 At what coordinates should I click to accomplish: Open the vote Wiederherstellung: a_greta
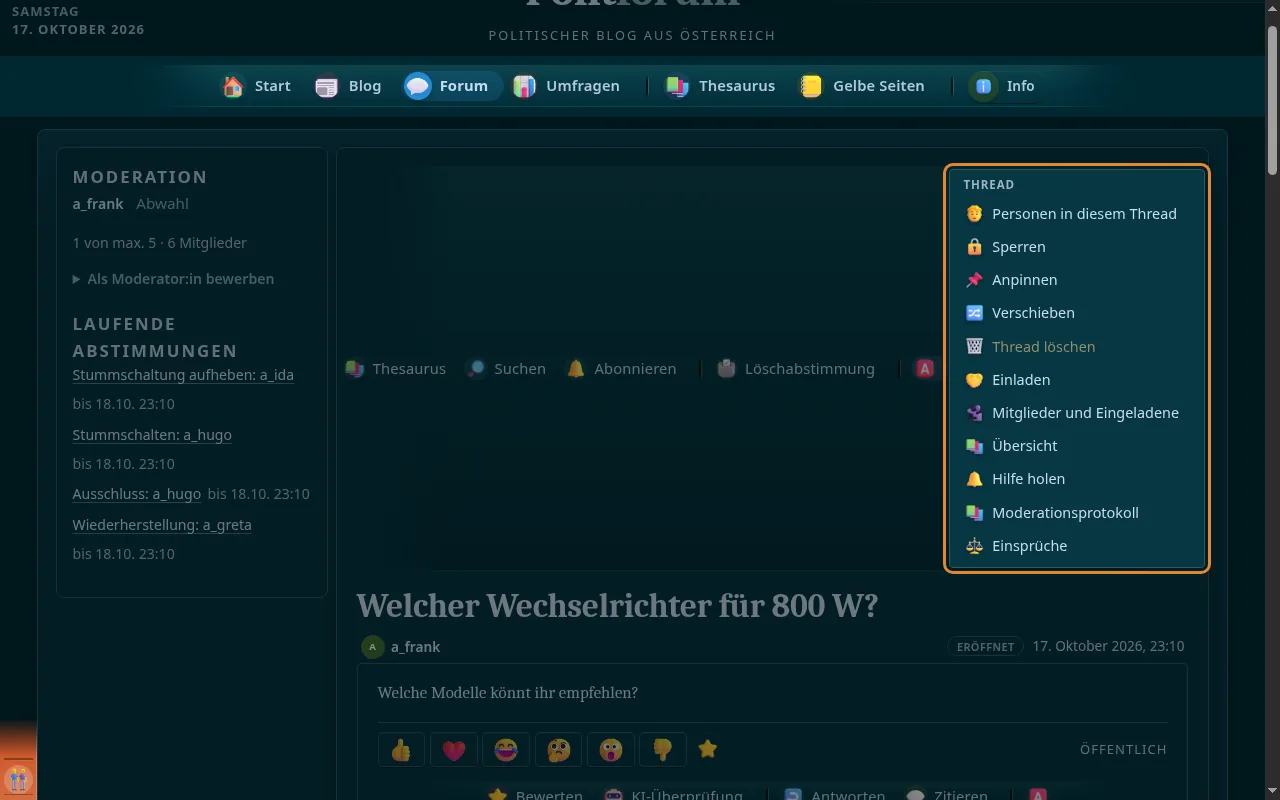click(162, 525)
